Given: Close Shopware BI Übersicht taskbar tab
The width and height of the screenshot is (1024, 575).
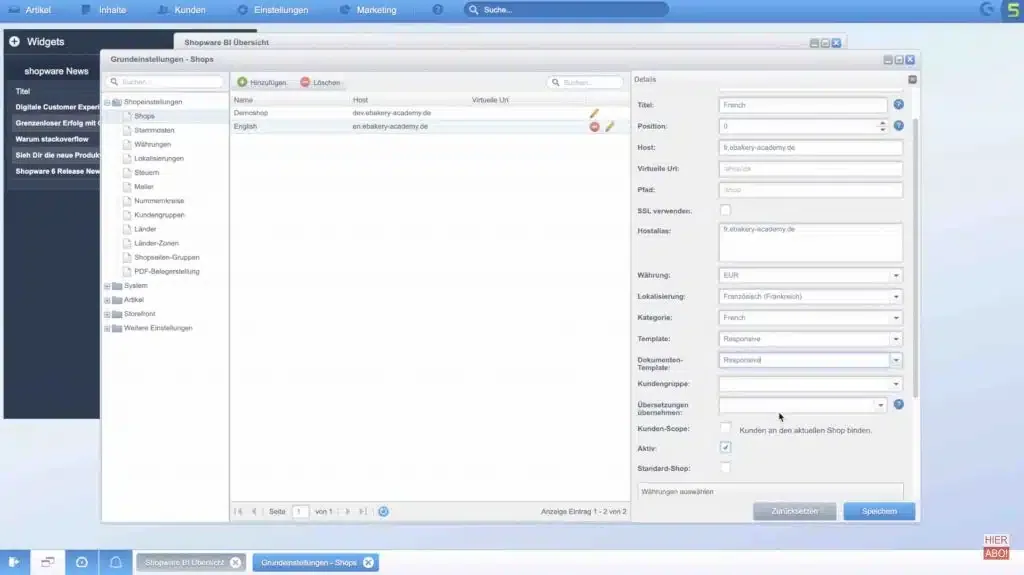Looking at the screenshot, I should (x=235, y=563).
